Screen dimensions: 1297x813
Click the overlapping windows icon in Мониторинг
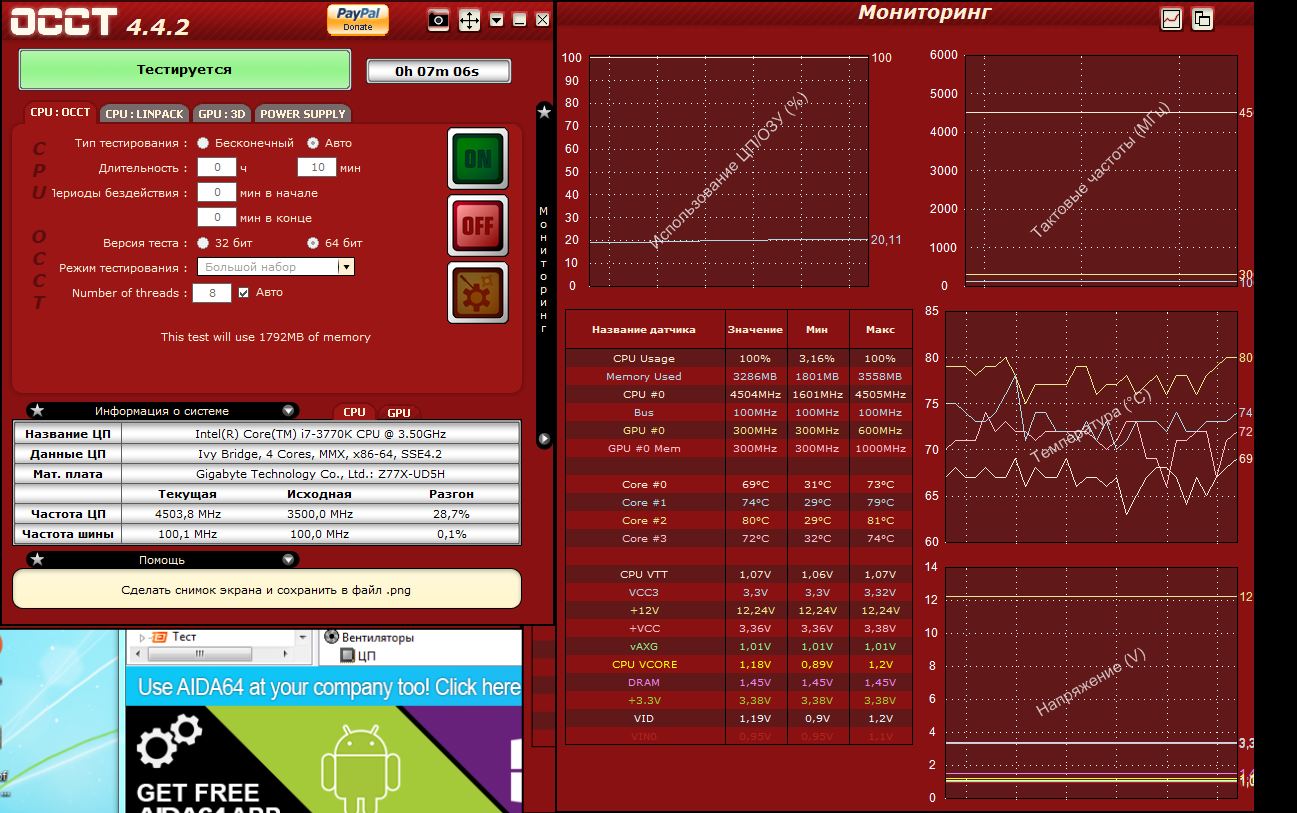coord(1202,18)
